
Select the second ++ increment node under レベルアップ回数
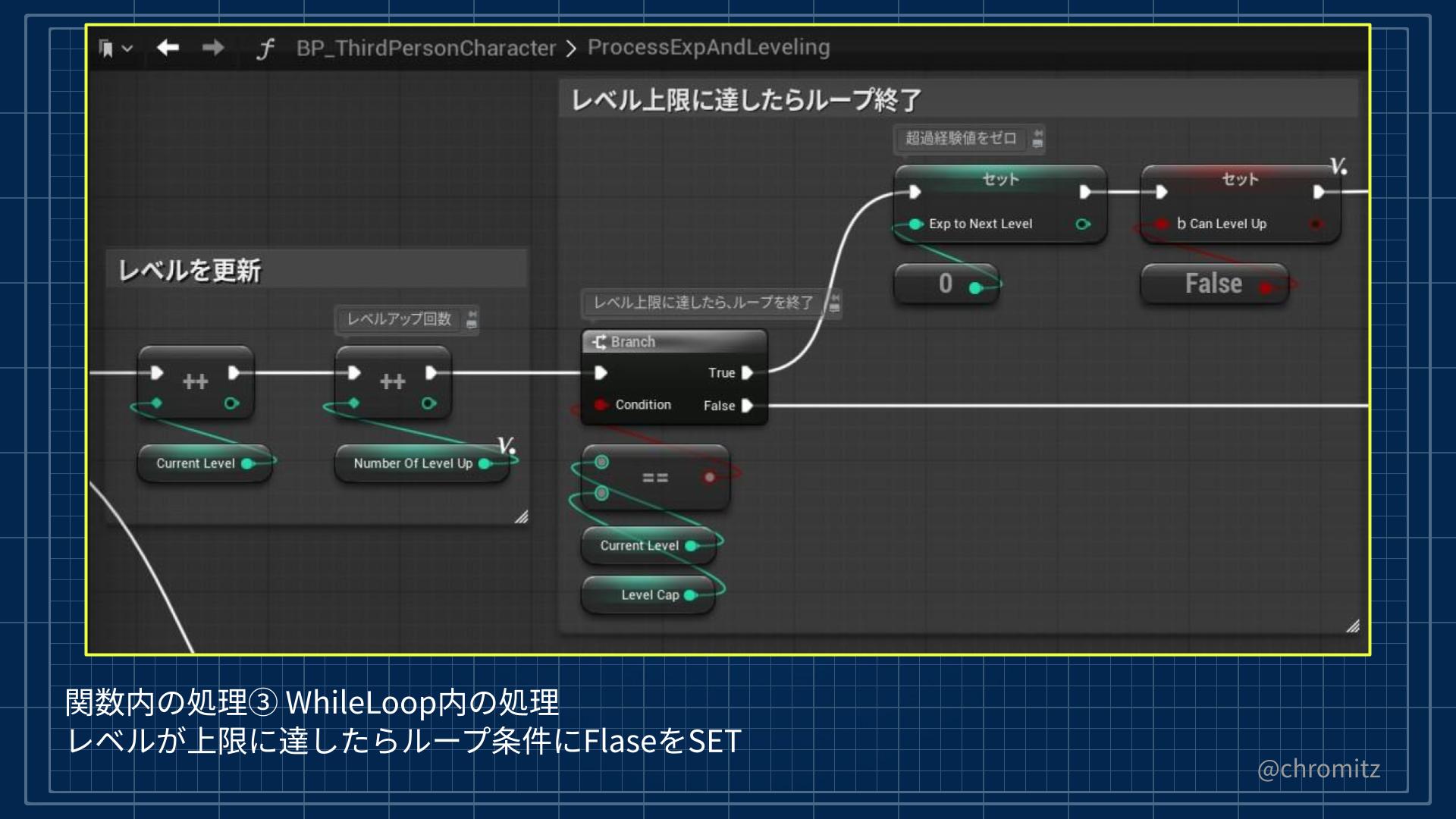coord(393,381)
